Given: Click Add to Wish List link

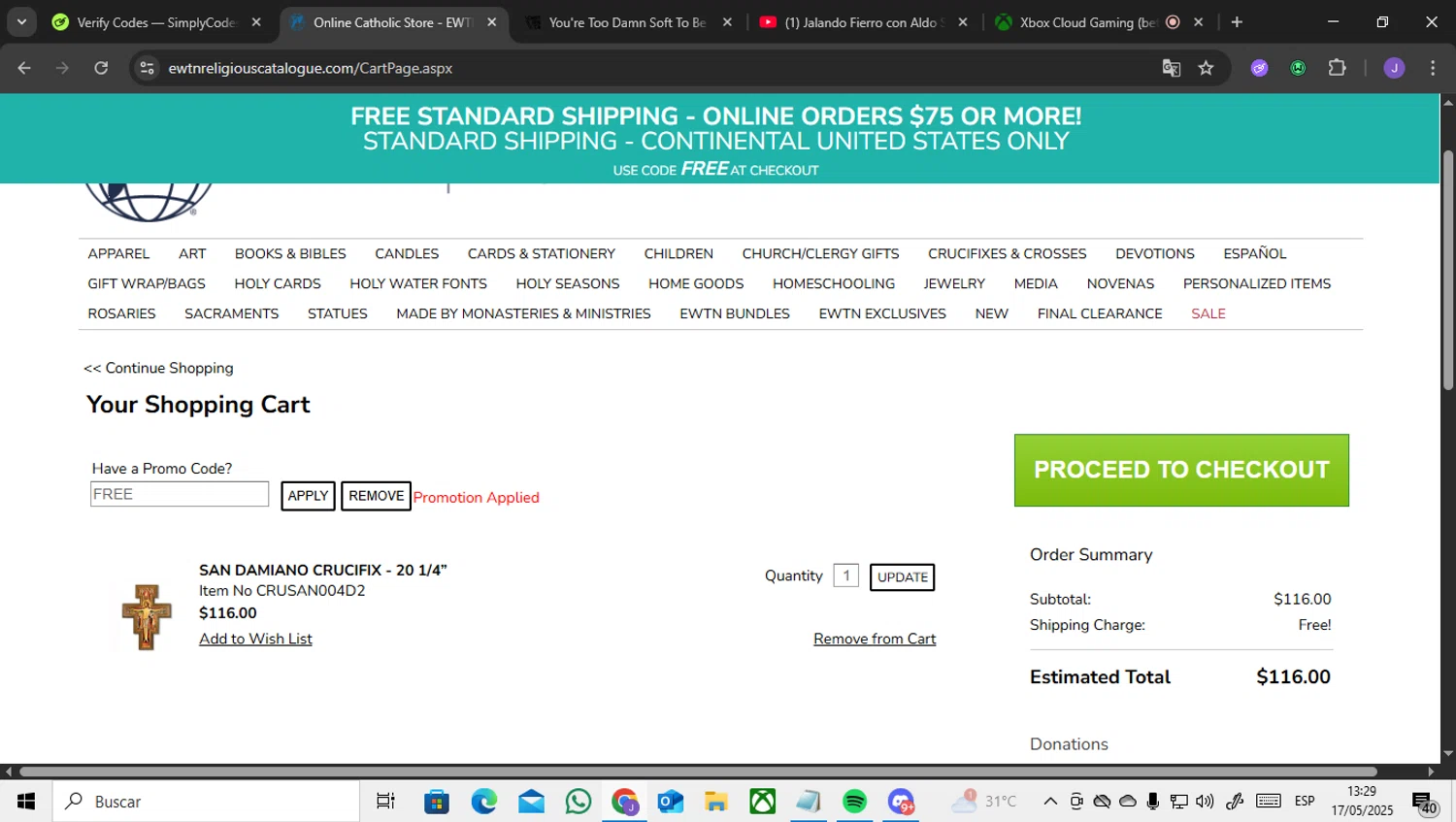Looking at the screenshot, I should [255, 639].
